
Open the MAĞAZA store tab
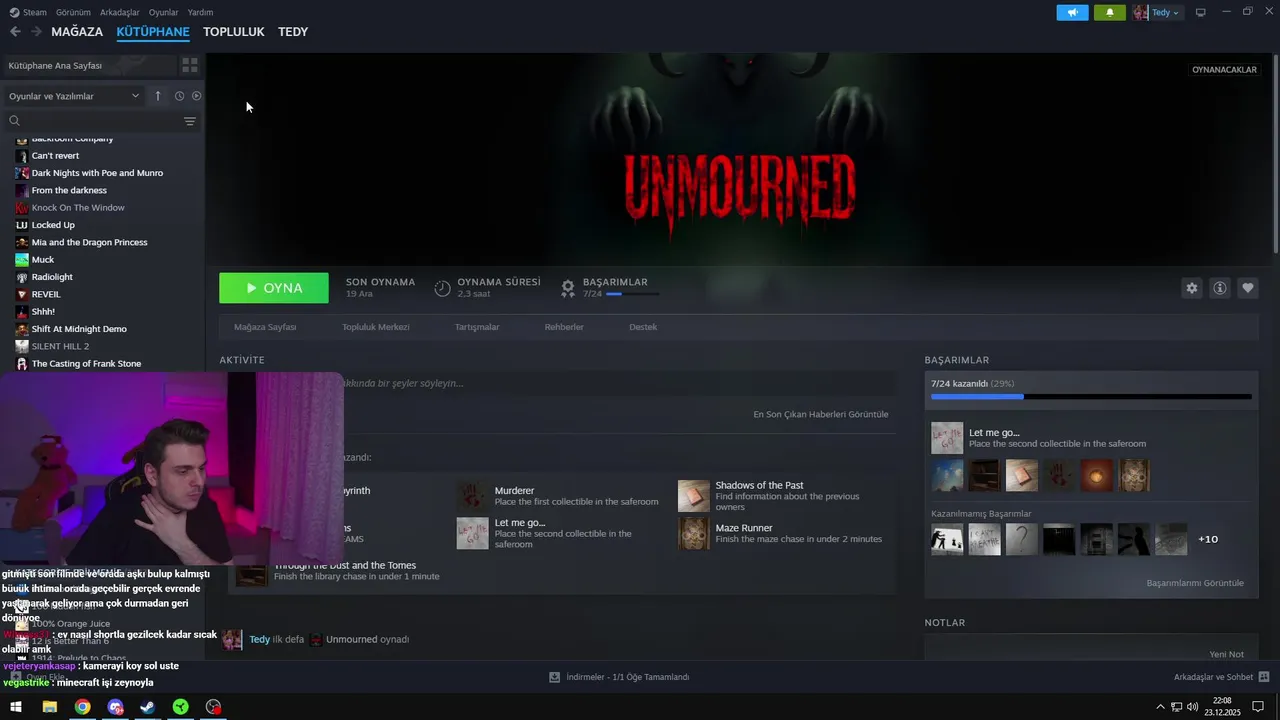click(x=77, y=32)
